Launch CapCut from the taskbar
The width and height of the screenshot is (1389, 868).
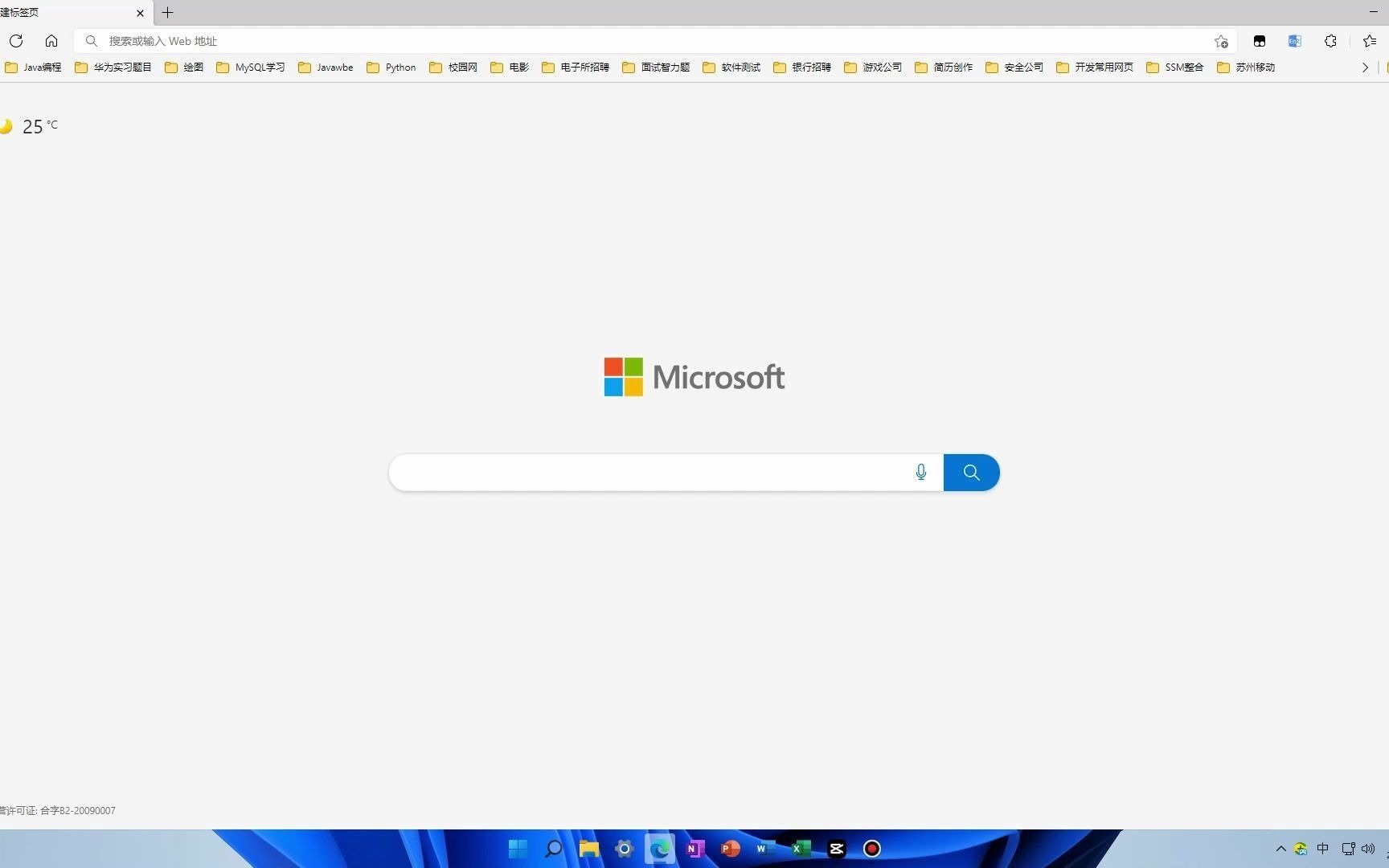[x=837, y=849]
